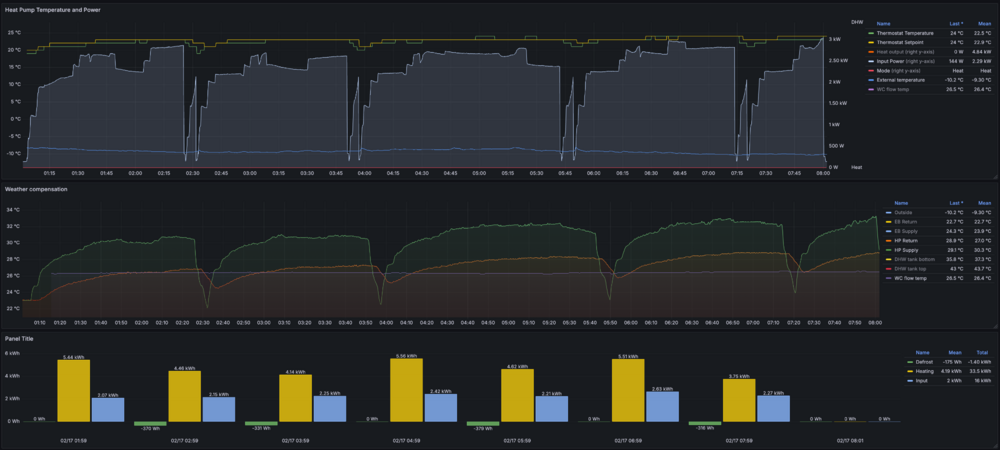
Task: Sort top legend by Mean column
Action: point(986,24)
